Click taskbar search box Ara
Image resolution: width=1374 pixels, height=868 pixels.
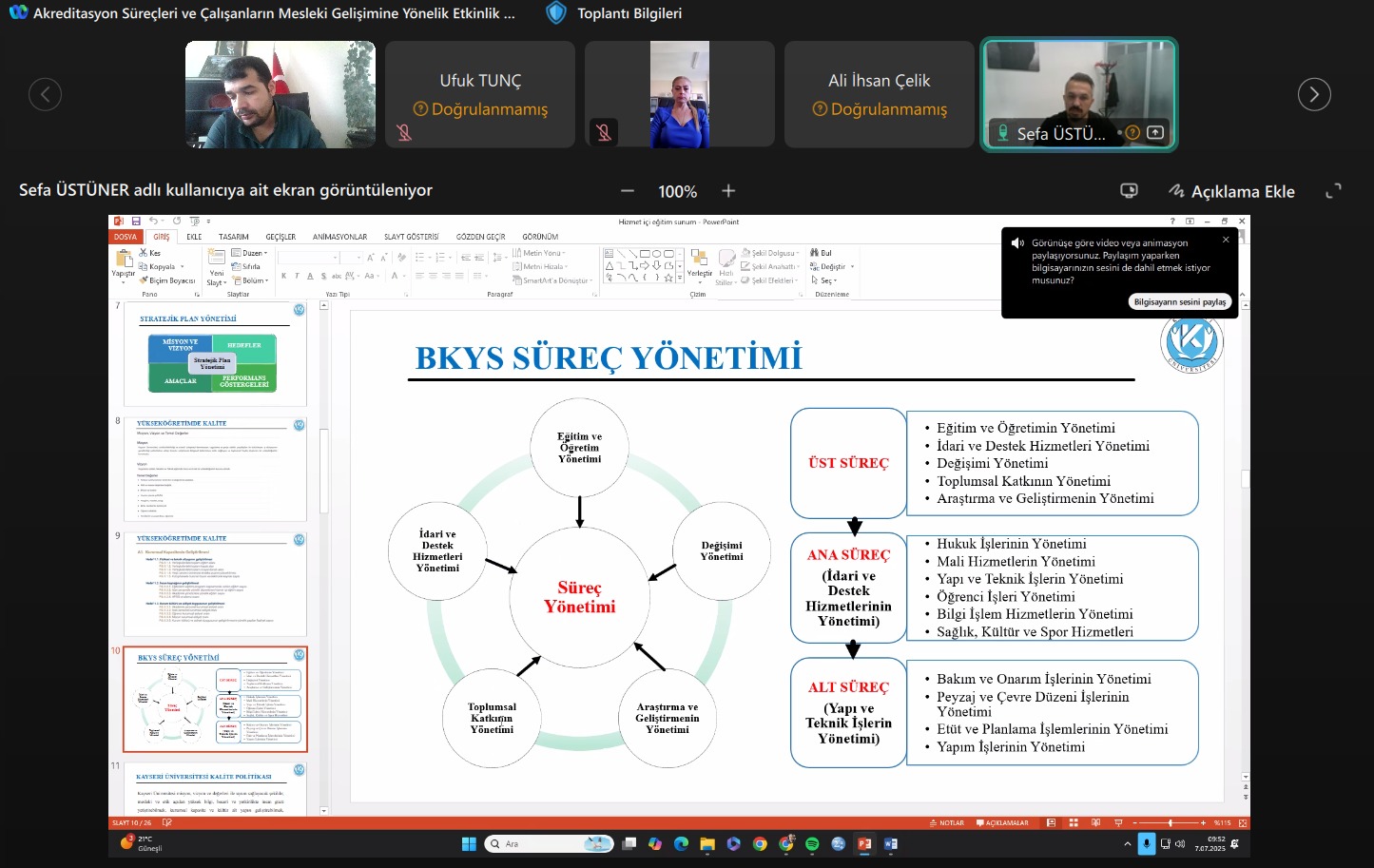[549, 843]
